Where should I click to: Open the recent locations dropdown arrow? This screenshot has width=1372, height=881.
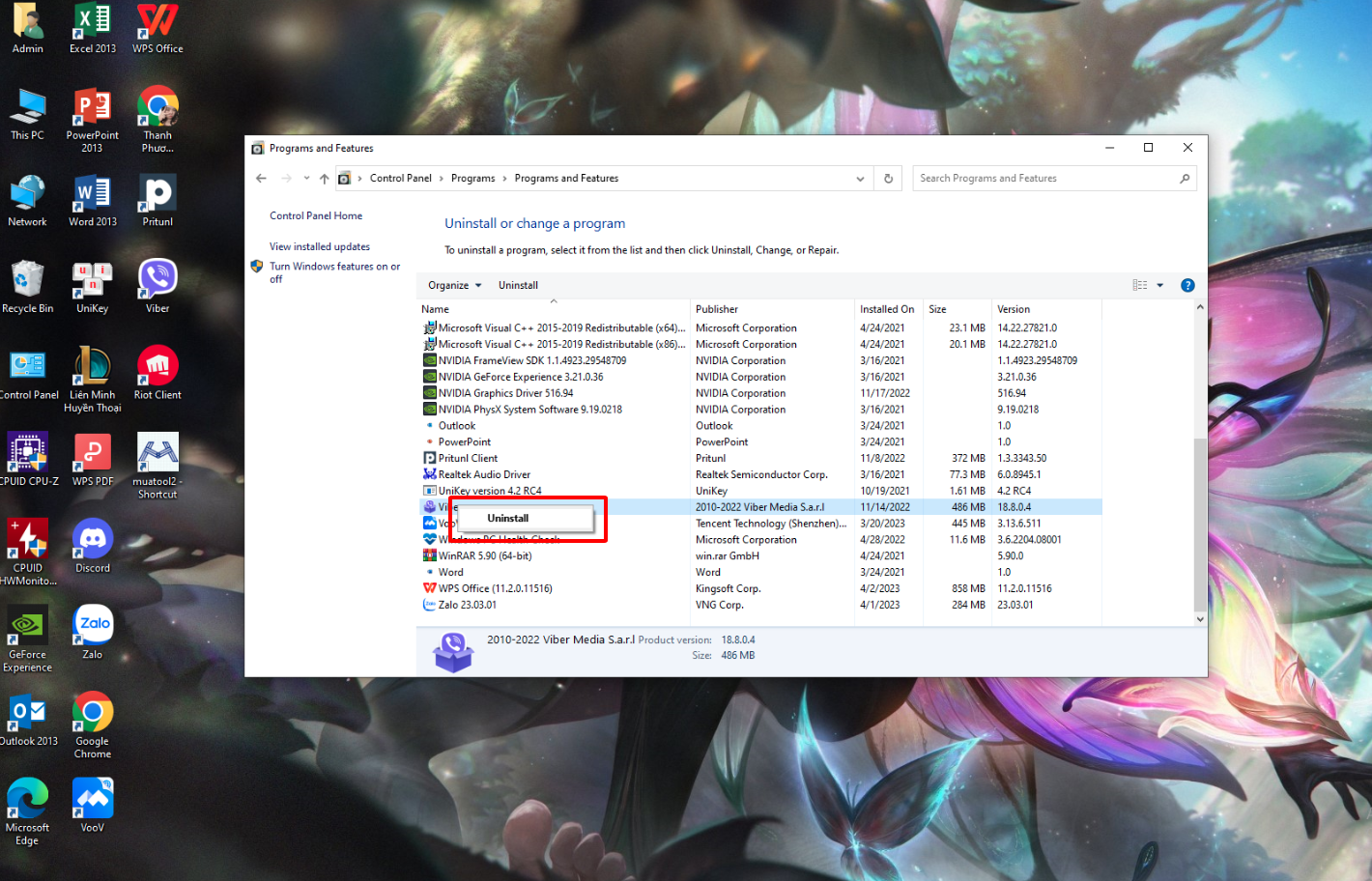[x=306, y=178]
